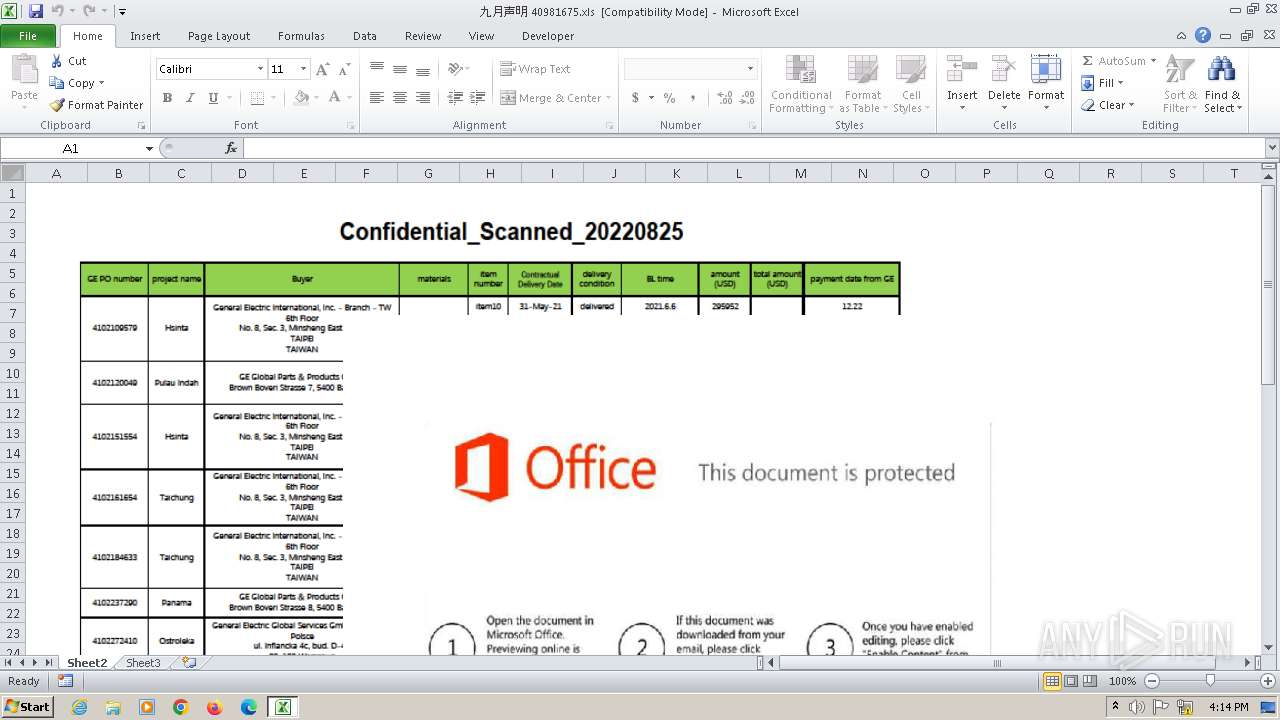Switch to the Formulas tab
The width and height of the screenshot is (1280, 720).
coord(301,36)
